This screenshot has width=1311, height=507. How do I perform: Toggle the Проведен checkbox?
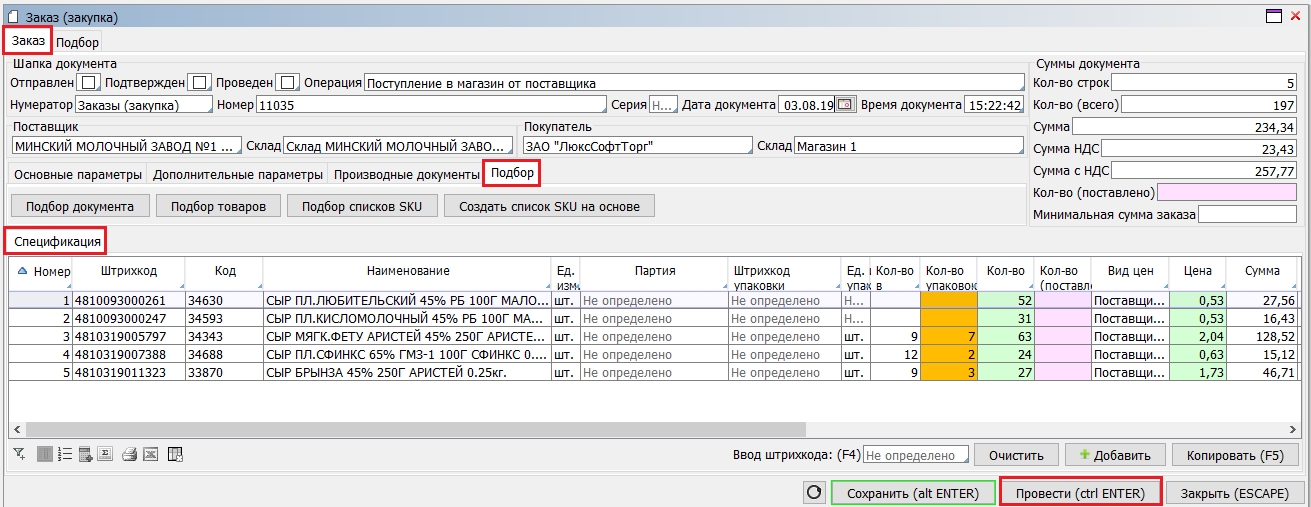pyautogui.click(x=287, y=82)
